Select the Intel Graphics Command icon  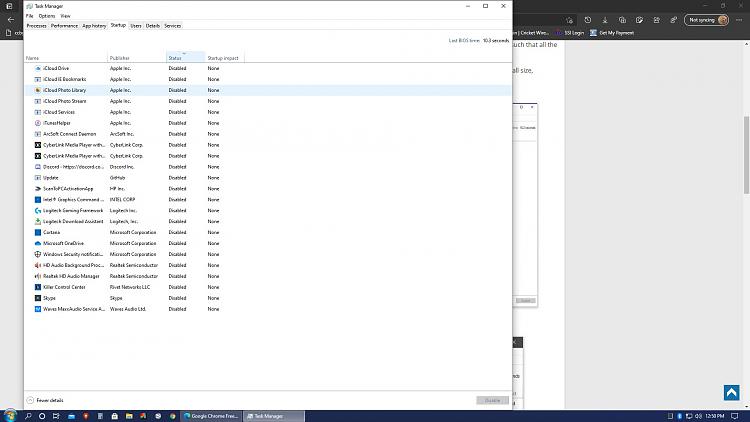tap(38, 200)
